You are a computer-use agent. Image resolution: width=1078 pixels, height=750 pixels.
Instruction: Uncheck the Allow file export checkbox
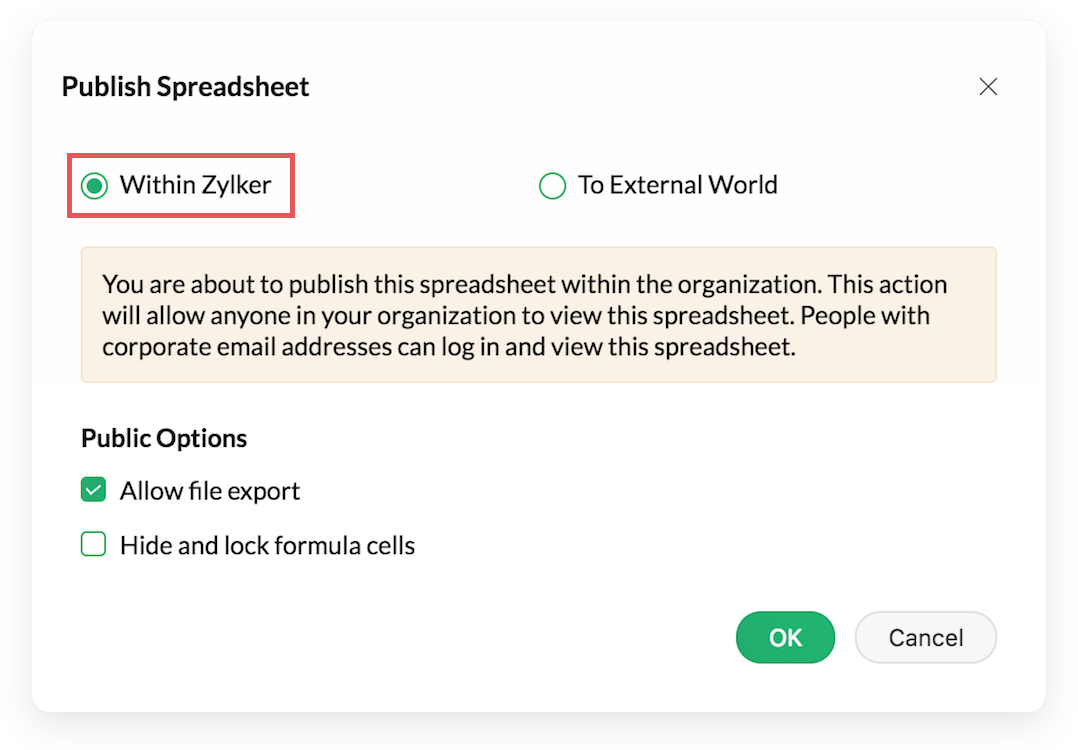[x=94, y=491]
